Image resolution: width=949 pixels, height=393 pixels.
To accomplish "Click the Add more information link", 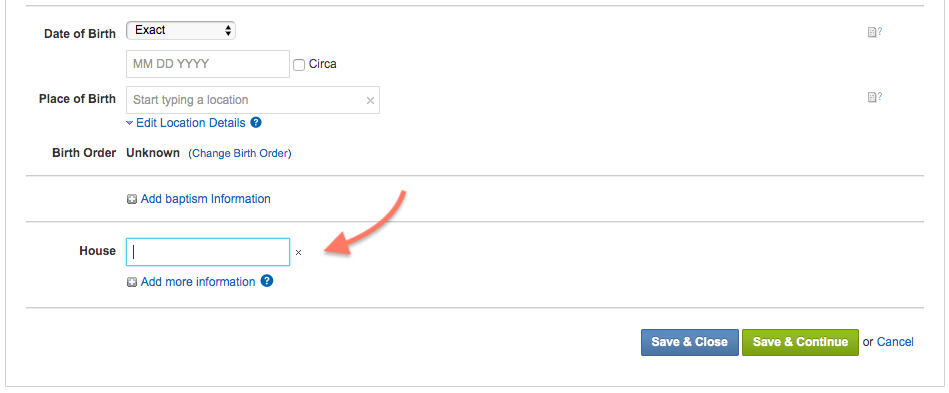I will pos(198,282).
